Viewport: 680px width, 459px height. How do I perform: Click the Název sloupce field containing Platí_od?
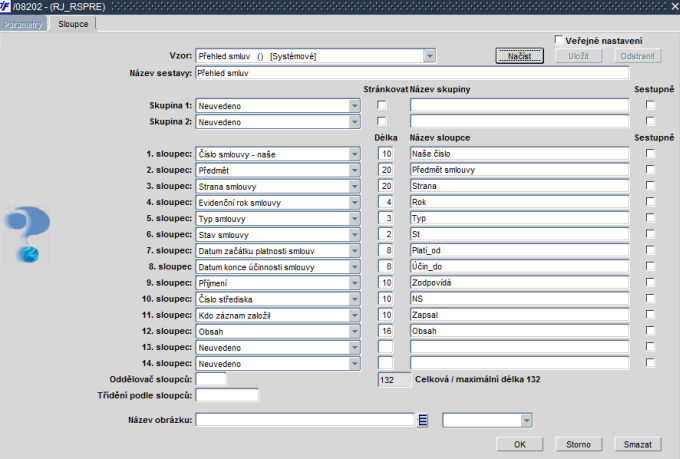coord(520,250)
